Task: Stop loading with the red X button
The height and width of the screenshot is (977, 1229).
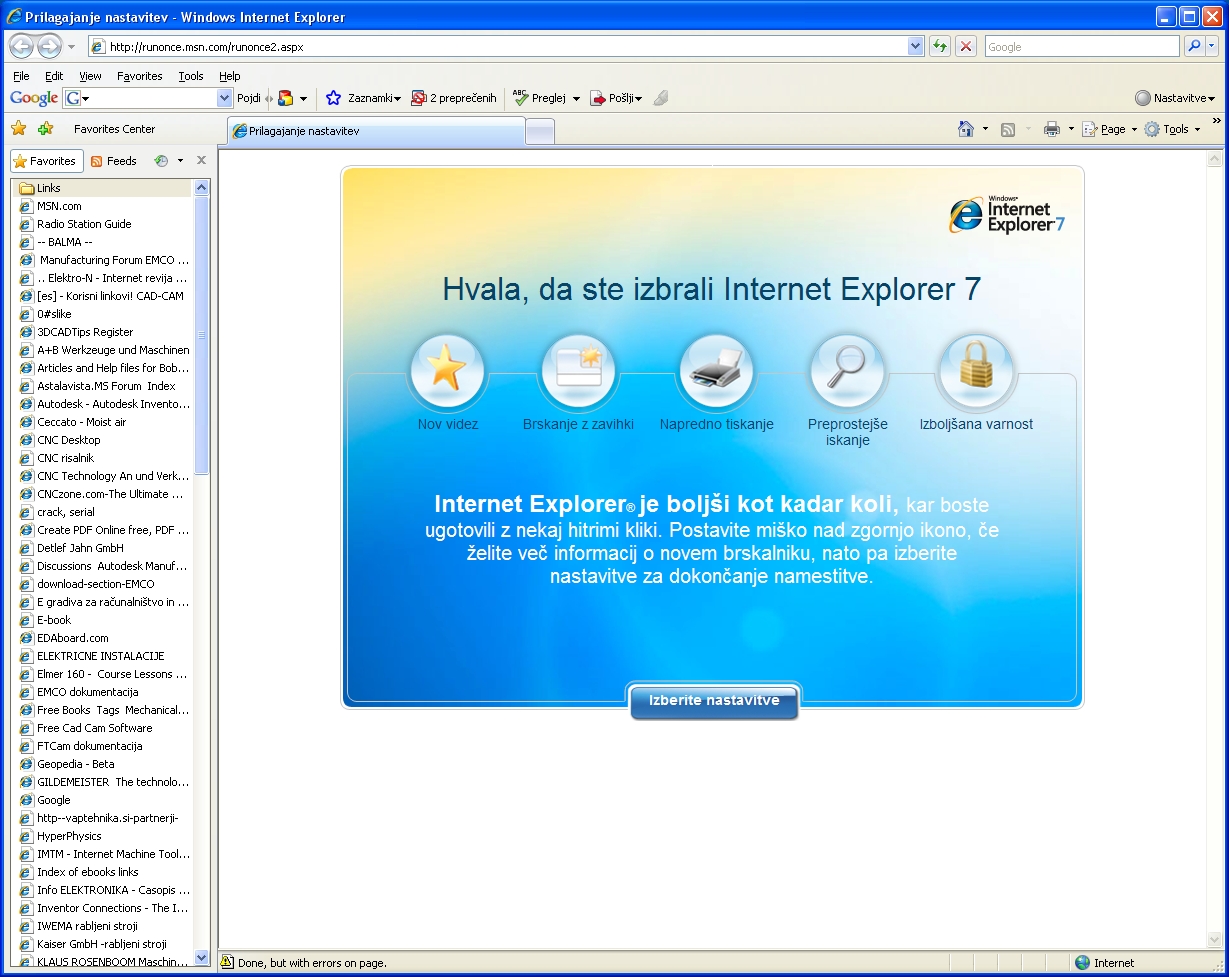Action: [965, 46]
